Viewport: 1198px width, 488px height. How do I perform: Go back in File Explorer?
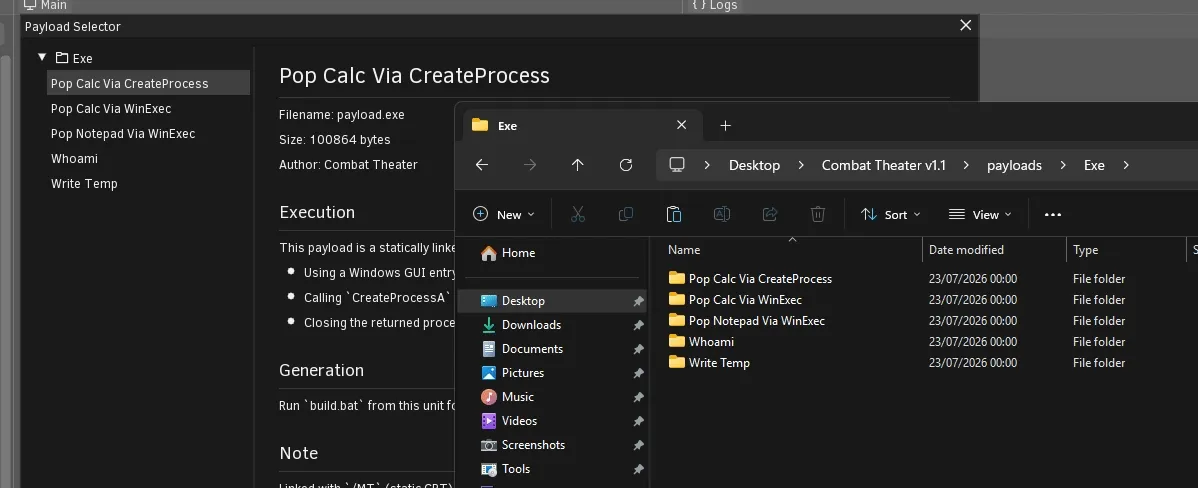point(481,165)
